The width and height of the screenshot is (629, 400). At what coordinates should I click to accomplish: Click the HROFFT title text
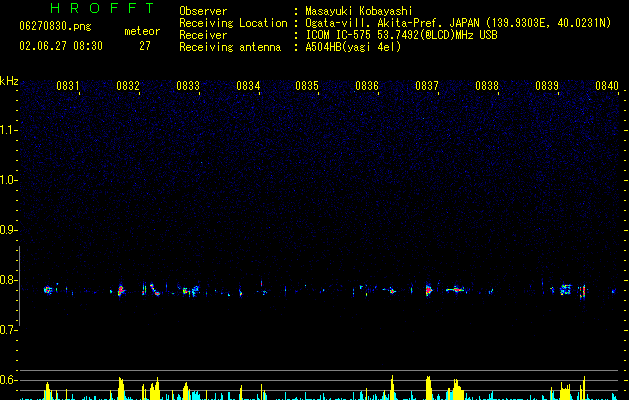click(103, 8)
